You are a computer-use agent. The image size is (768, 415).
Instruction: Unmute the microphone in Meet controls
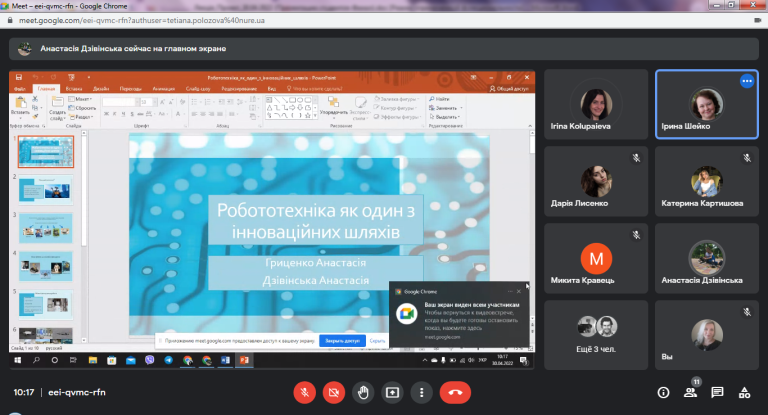pyautogui.click(x=304, y=392)
